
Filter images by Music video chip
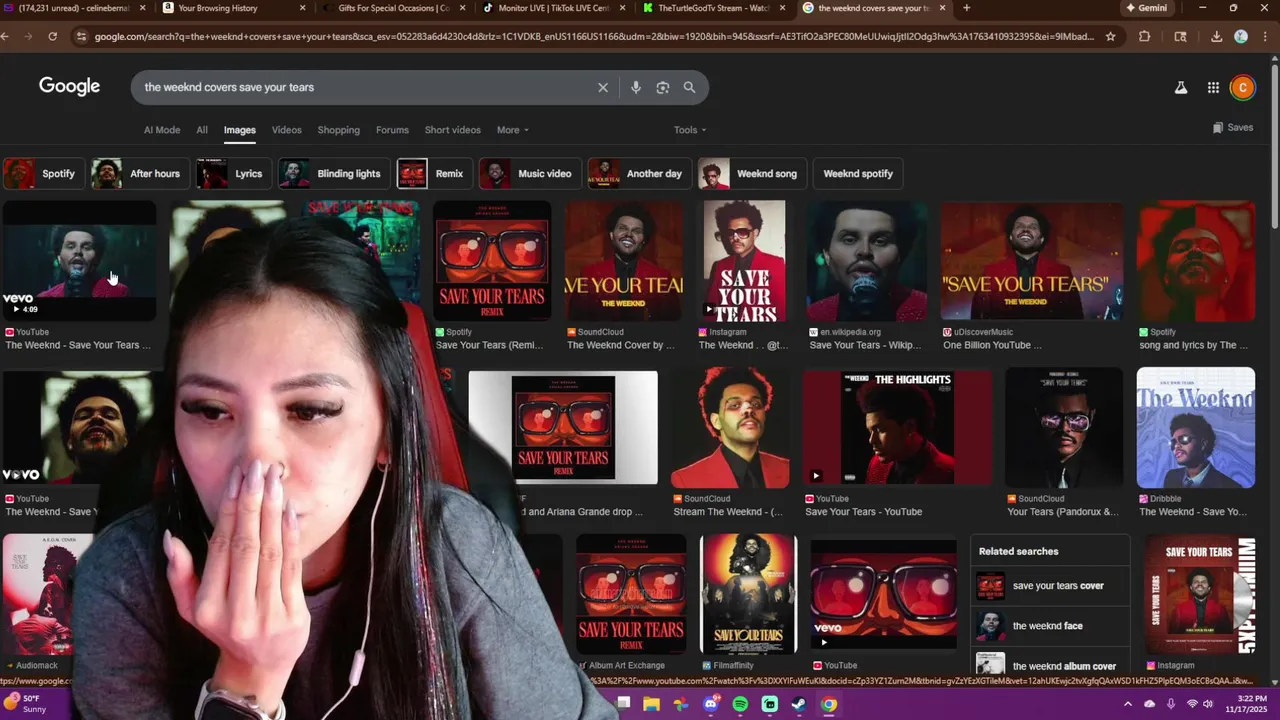528,174
